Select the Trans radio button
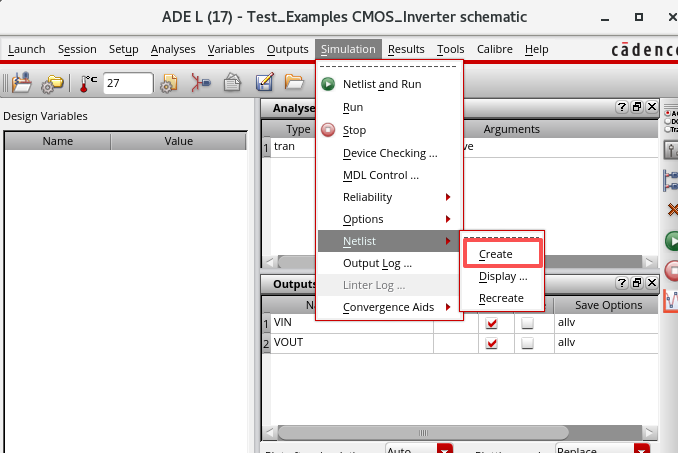Screen dimensions: 678x453 coord(668,129)
